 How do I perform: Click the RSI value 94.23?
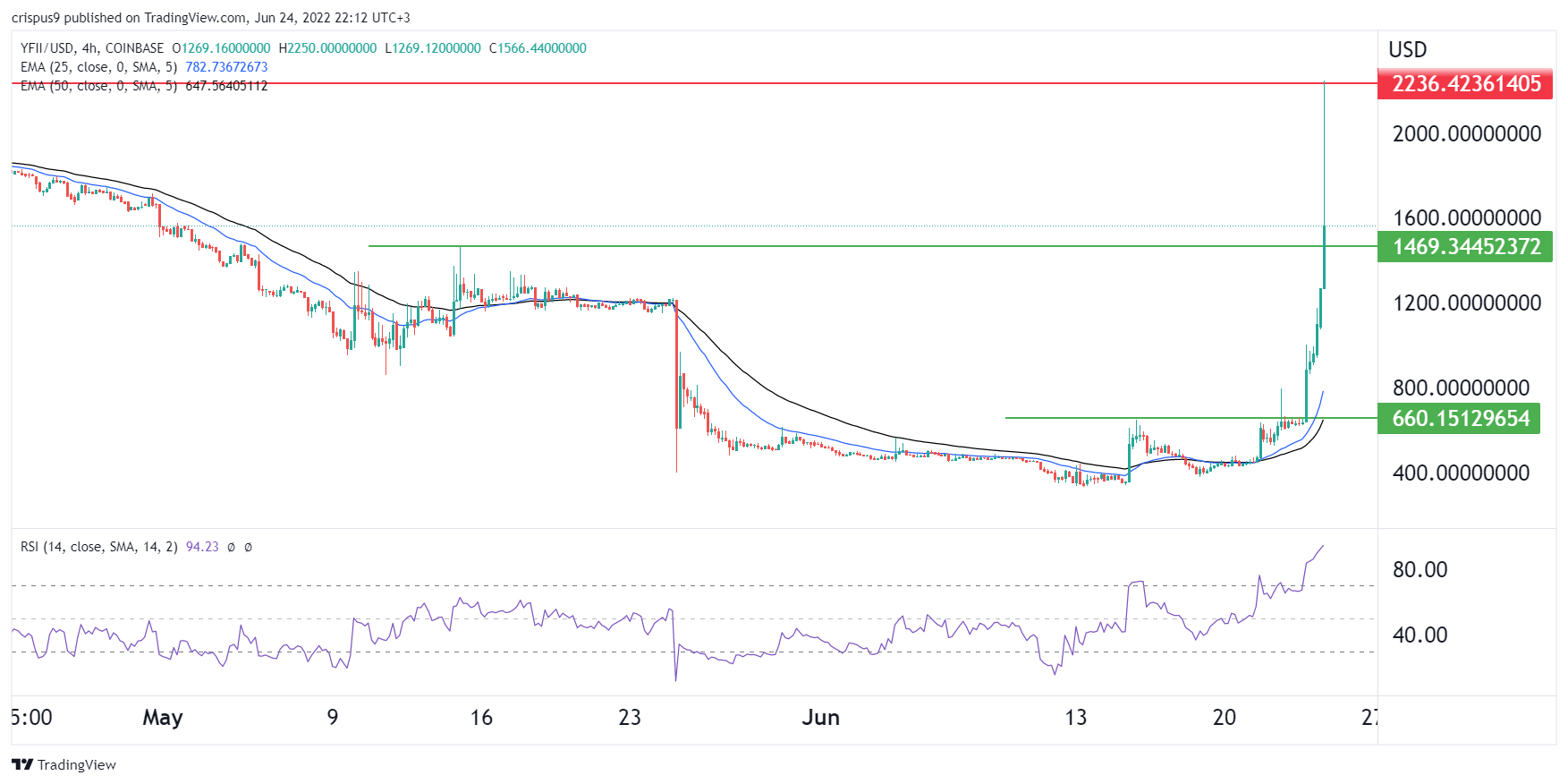point(202,547)
